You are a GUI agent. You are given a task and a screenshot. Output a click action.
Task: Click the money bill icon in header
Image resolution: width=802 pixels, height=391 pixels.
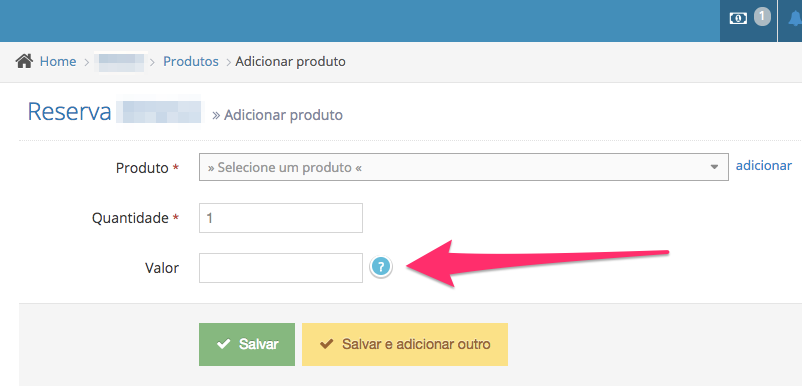coord(738,18)
